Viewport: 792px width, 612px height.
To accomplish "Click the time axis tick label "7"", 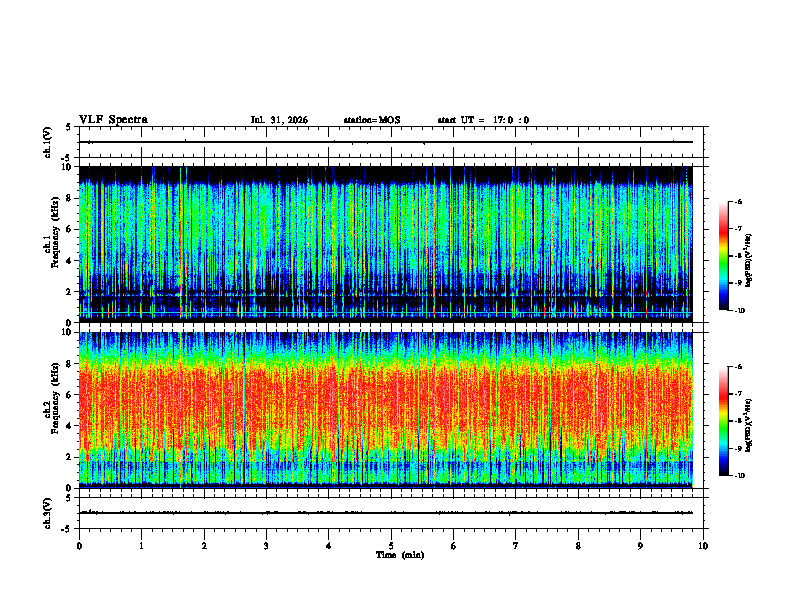I will point(516,546).
